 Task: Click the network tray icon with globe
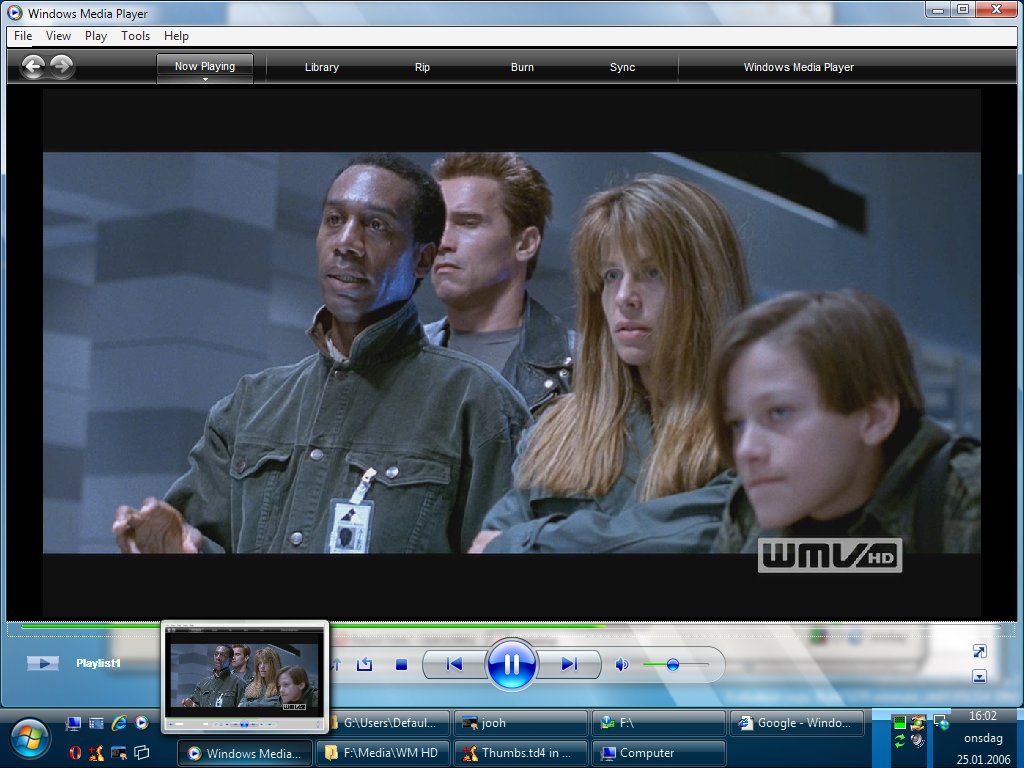point(941,722)
